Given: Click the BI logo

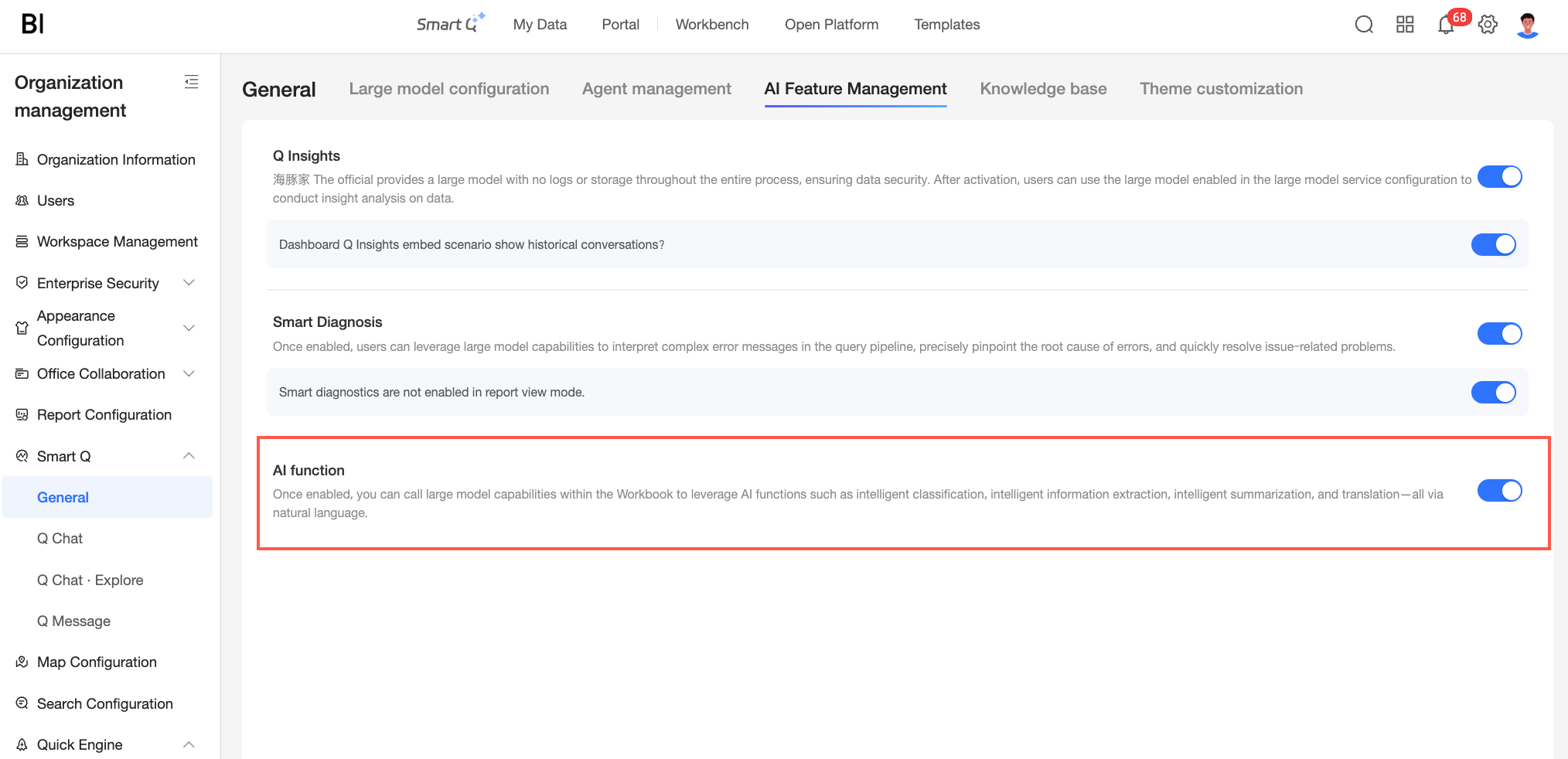Looking at the screenshot, I should 32,24.
